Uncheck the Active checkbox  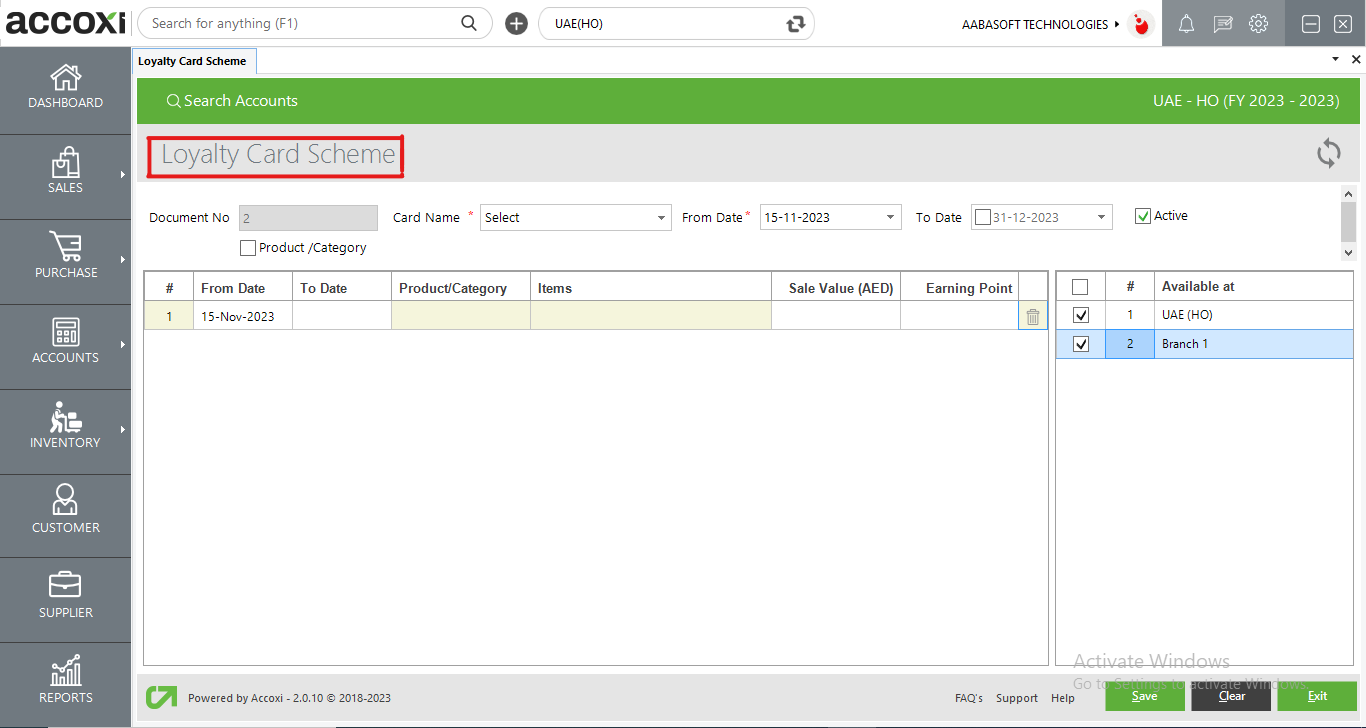pyautogui.click(x=1143, y=216)
